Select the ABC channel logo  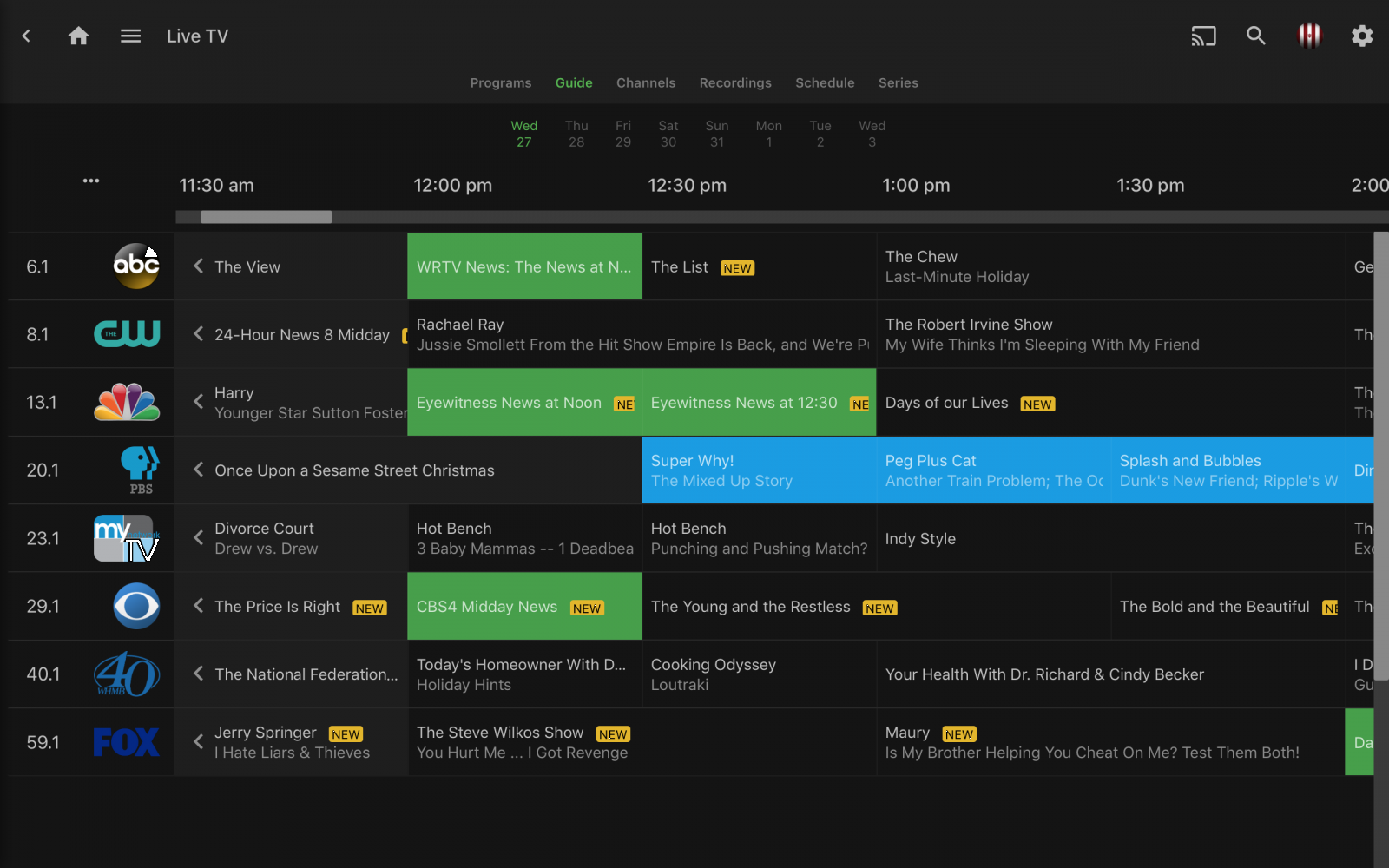tap(136, 266)
